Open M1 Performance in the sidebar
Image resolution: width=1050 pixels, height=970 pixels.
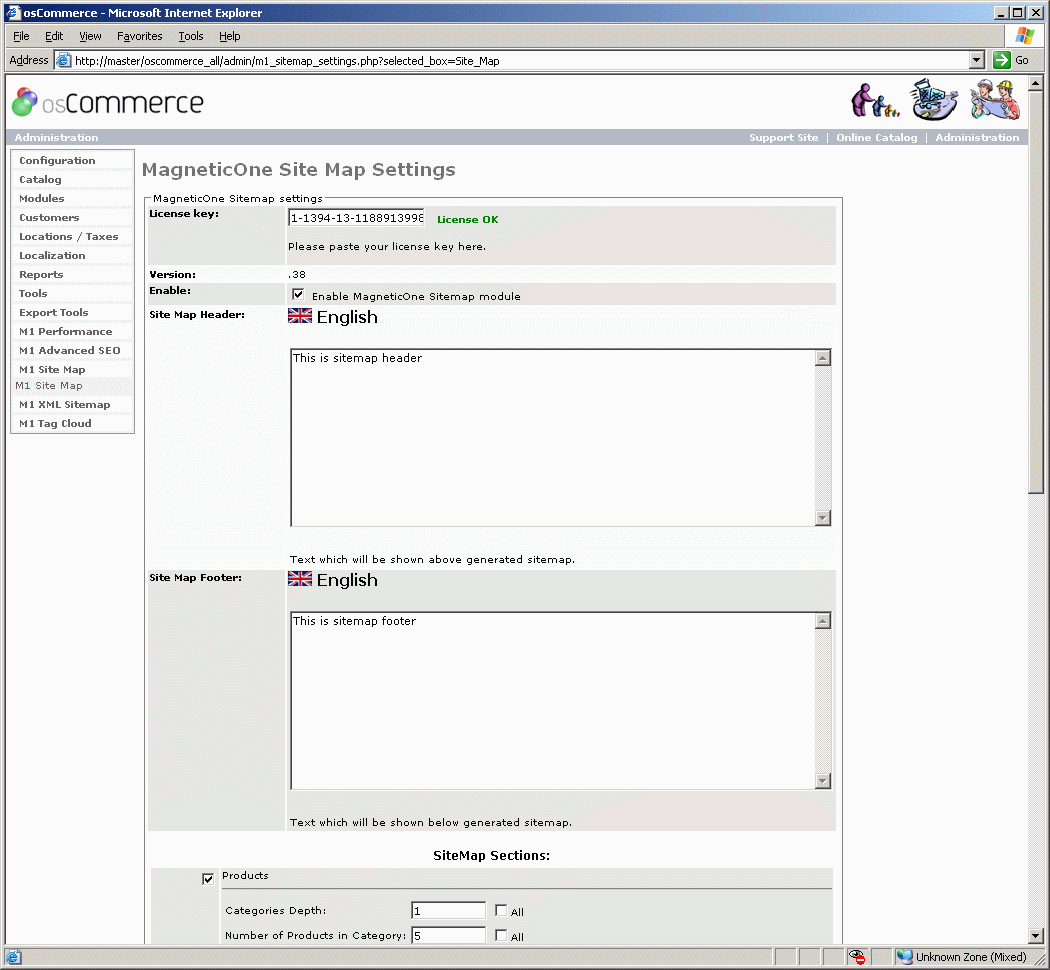[66, 331]
